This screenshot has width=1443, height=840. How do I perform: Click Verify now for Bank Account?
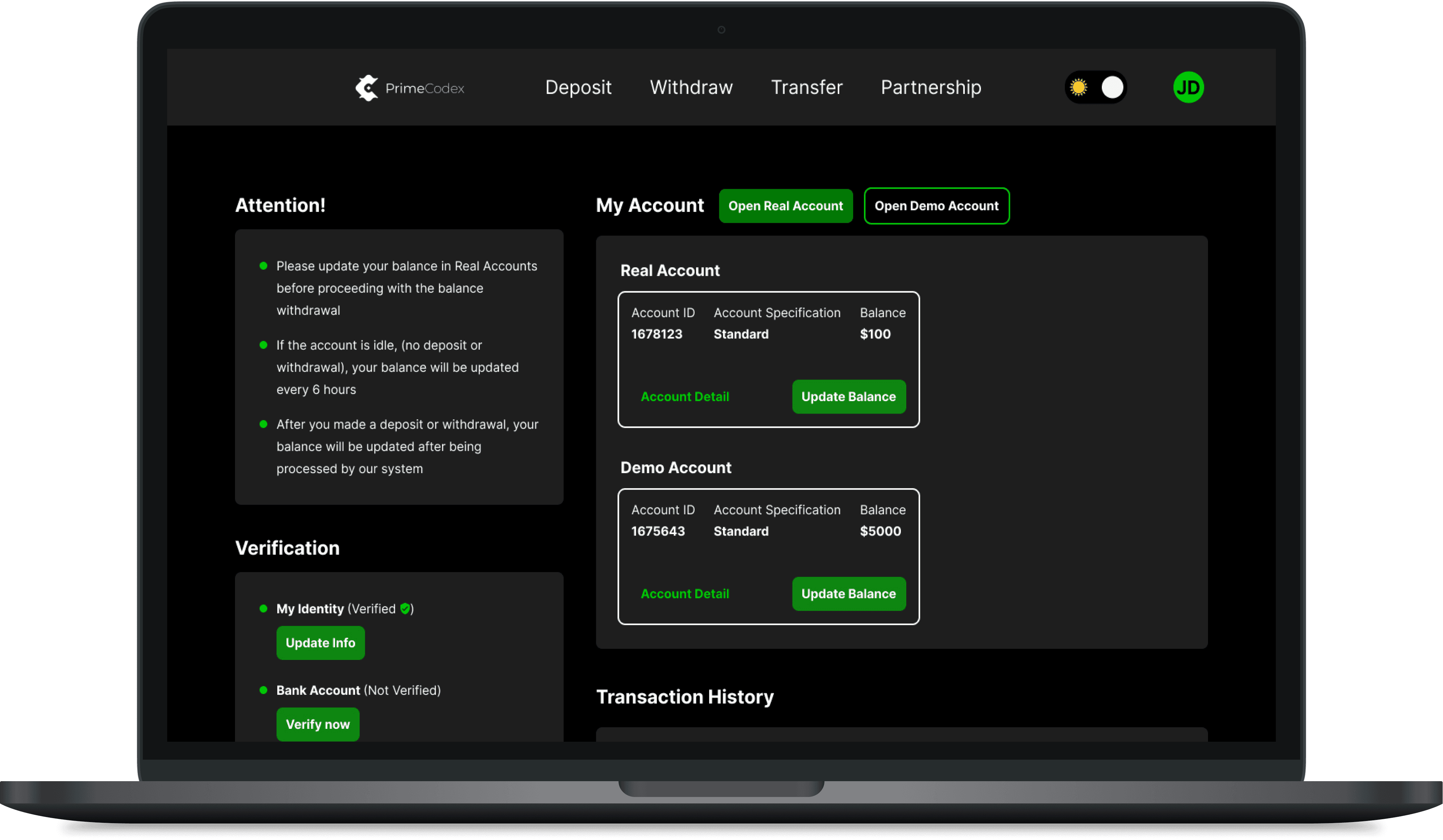pyautogui.click(x=317, y=724)
